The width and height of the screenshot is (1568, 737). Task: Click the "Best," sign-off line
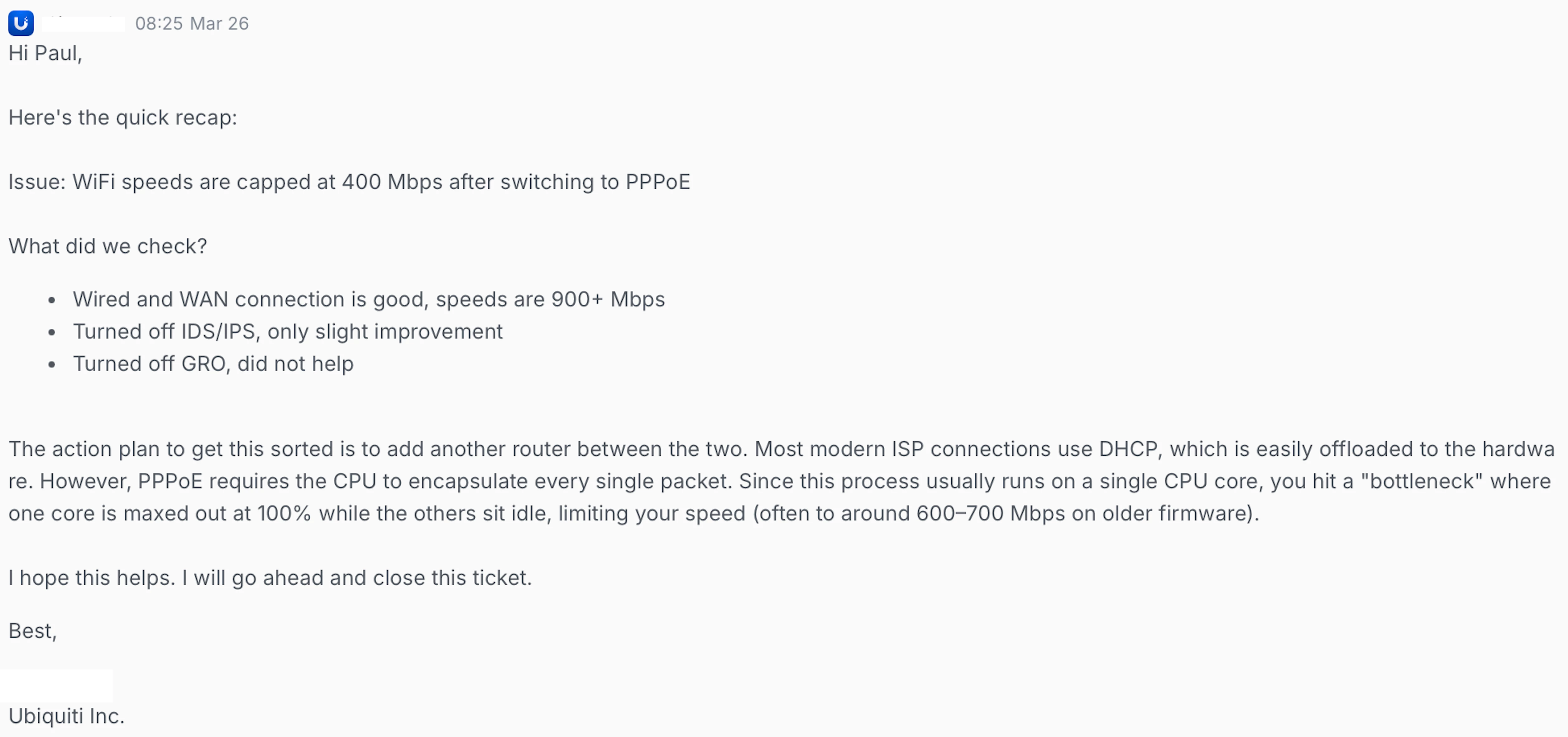pyautogui.click(x=33, y=631)
